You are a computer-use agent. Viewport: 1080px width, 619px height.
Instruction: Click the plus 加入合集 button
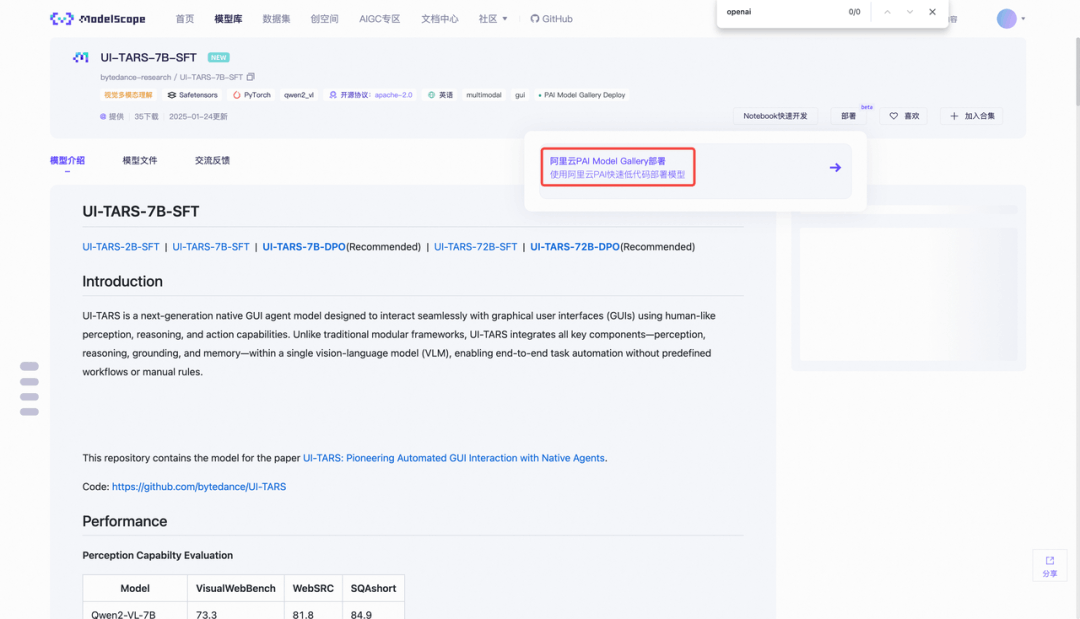[x=972, y=116]
